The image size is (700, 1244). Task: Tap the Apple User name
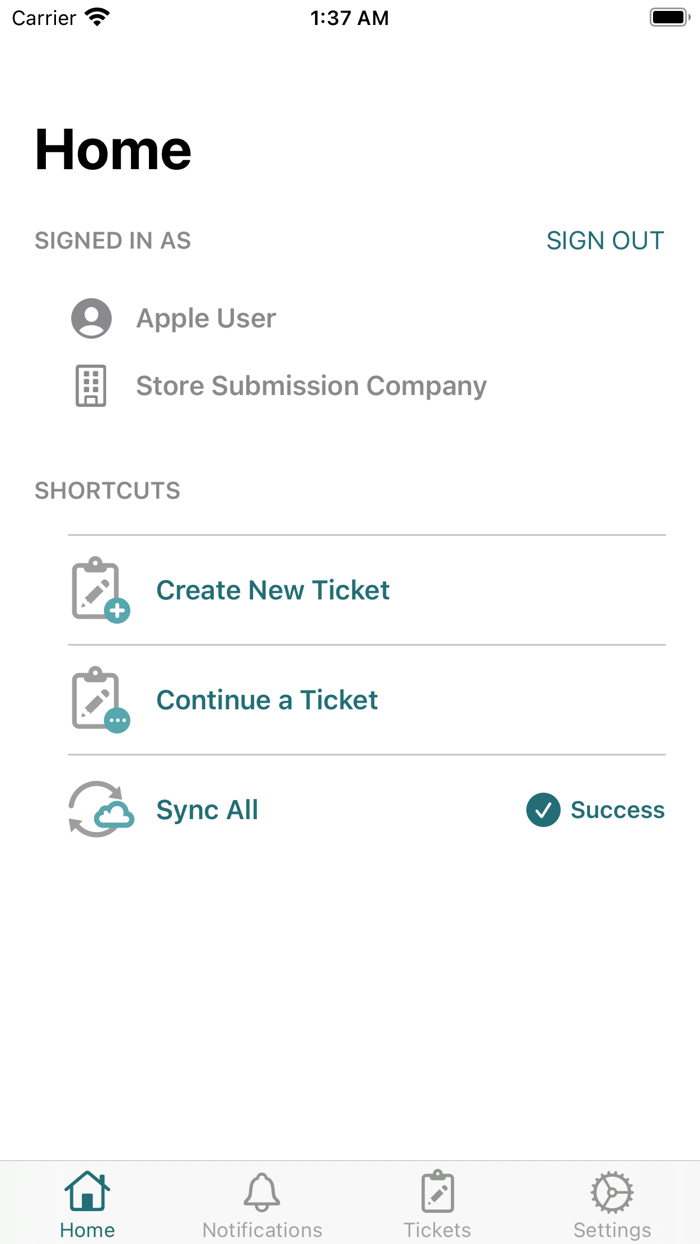coord(206,318)
